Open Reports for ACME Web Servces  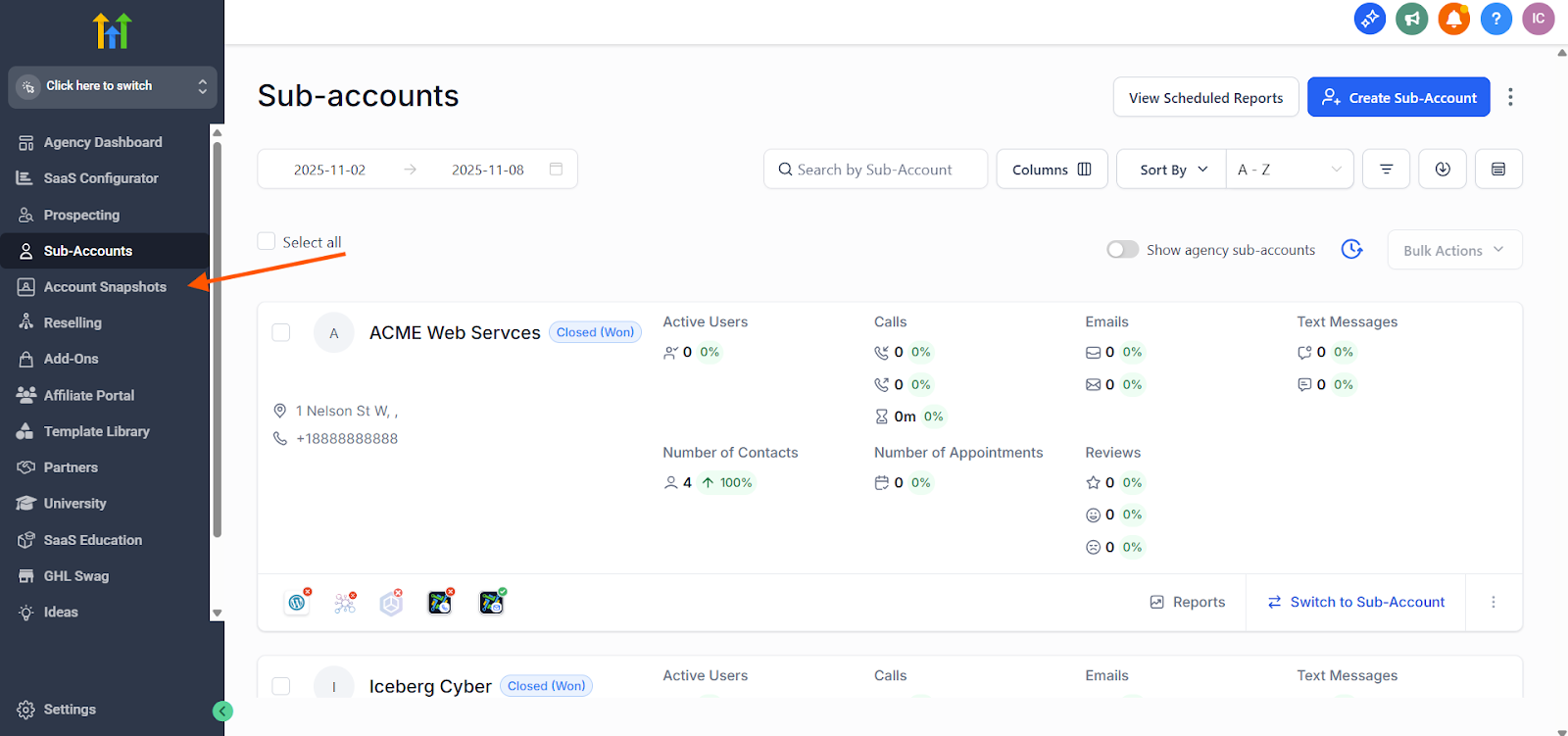[1188, 602]
